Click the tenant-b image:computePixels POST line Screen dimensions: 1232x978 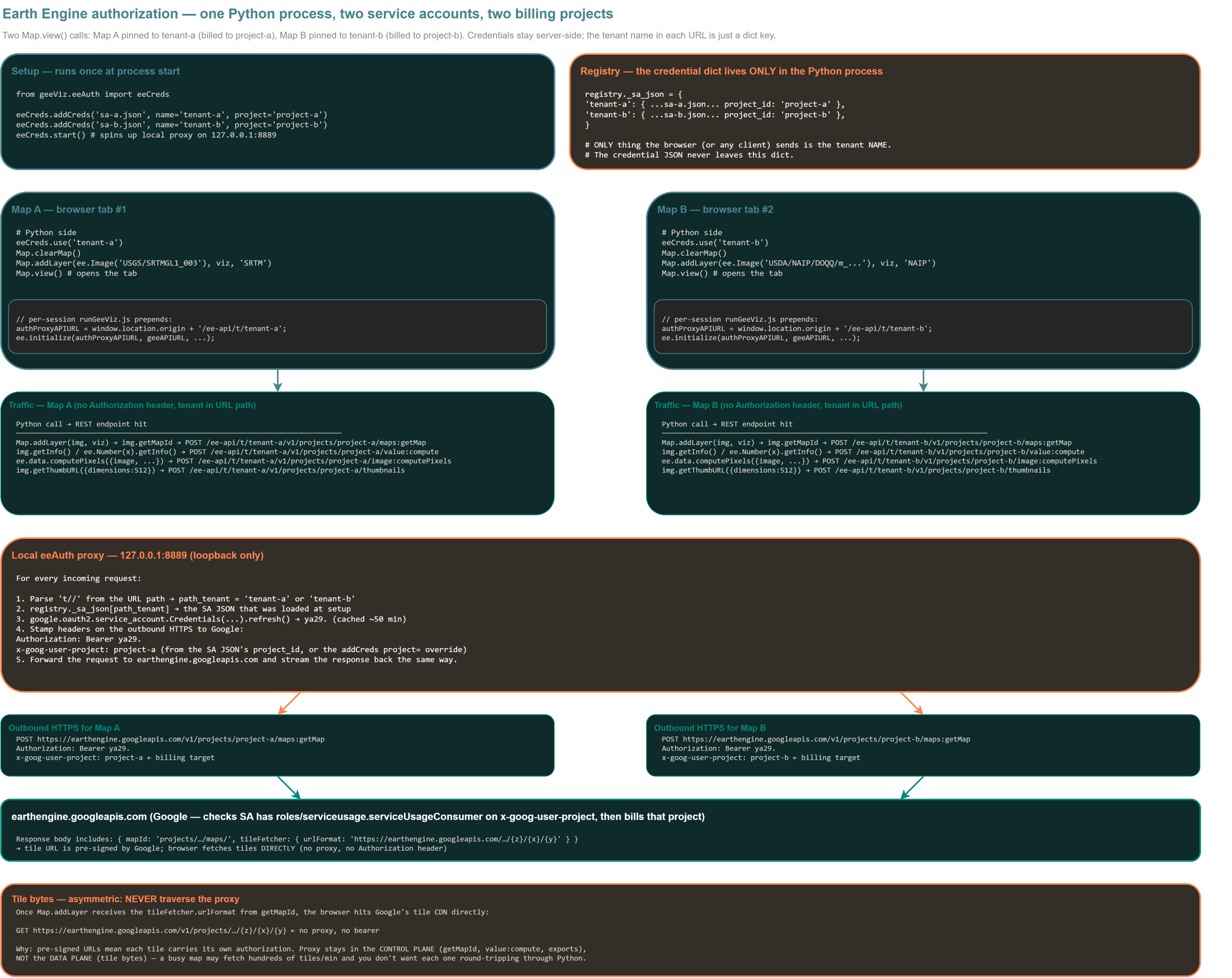879,461
